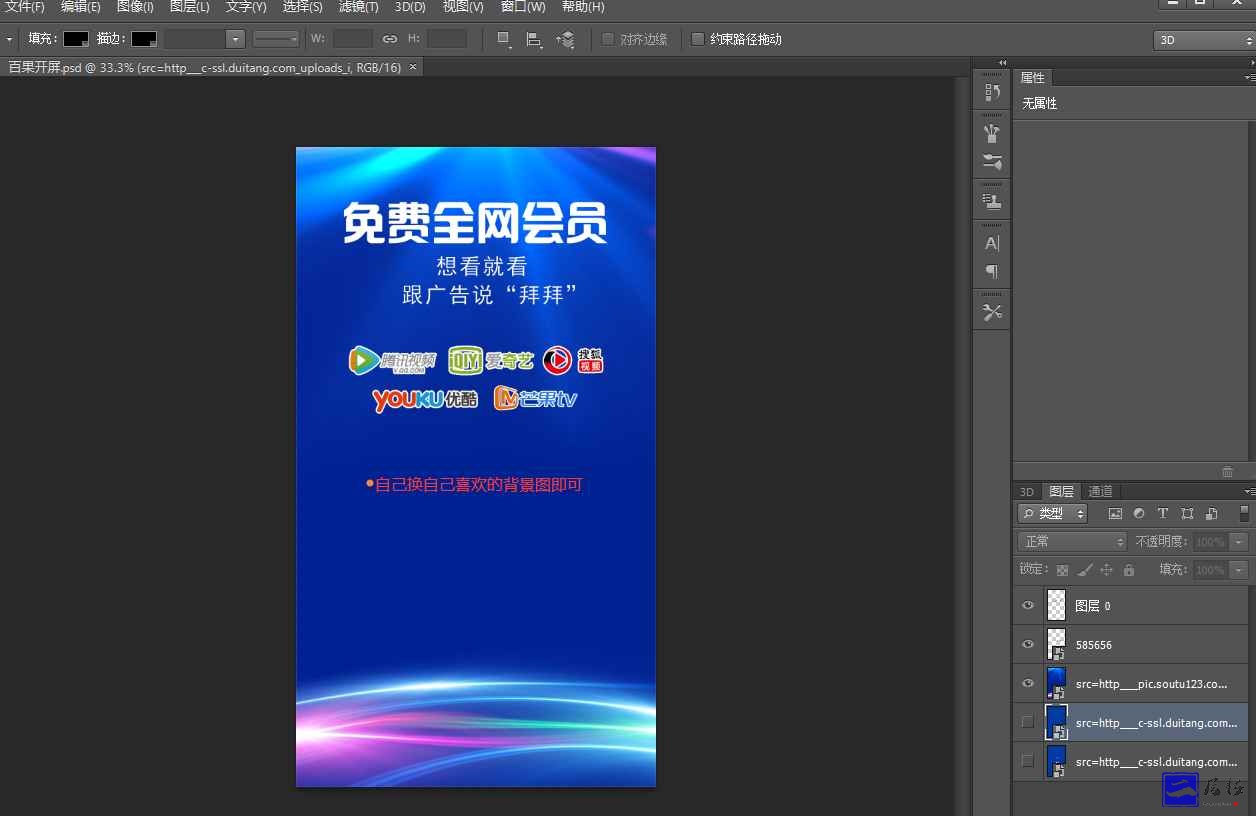Select the 属性 panel tab
The image size is (1256, 816).
1033,77
